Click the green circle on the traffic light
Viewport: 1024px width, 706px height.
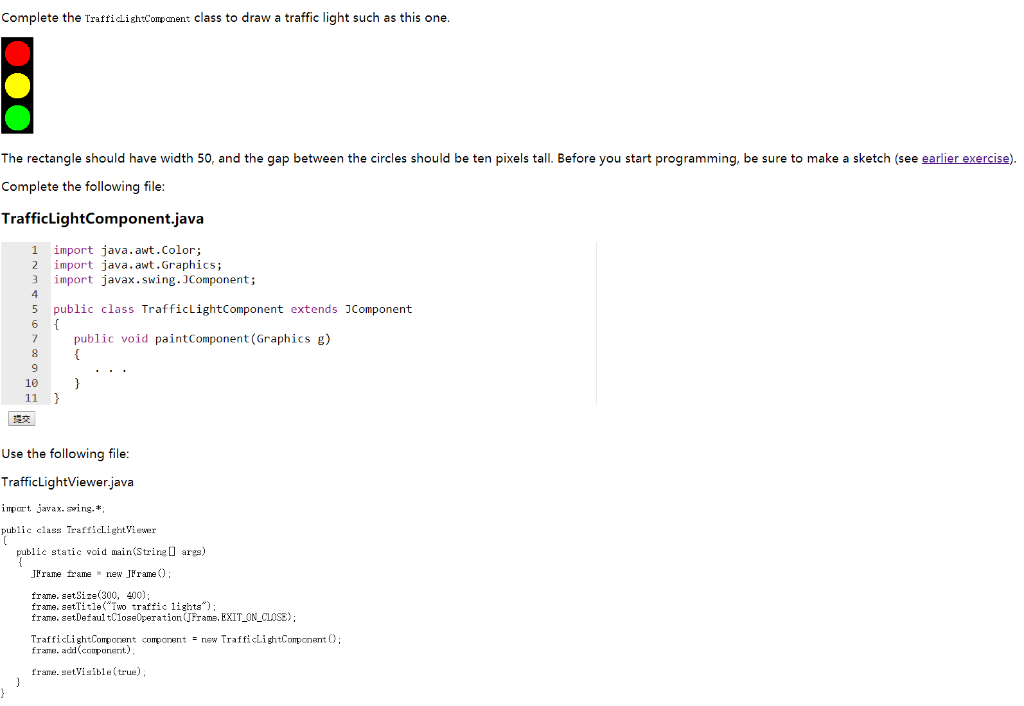(x=17, y=117)
